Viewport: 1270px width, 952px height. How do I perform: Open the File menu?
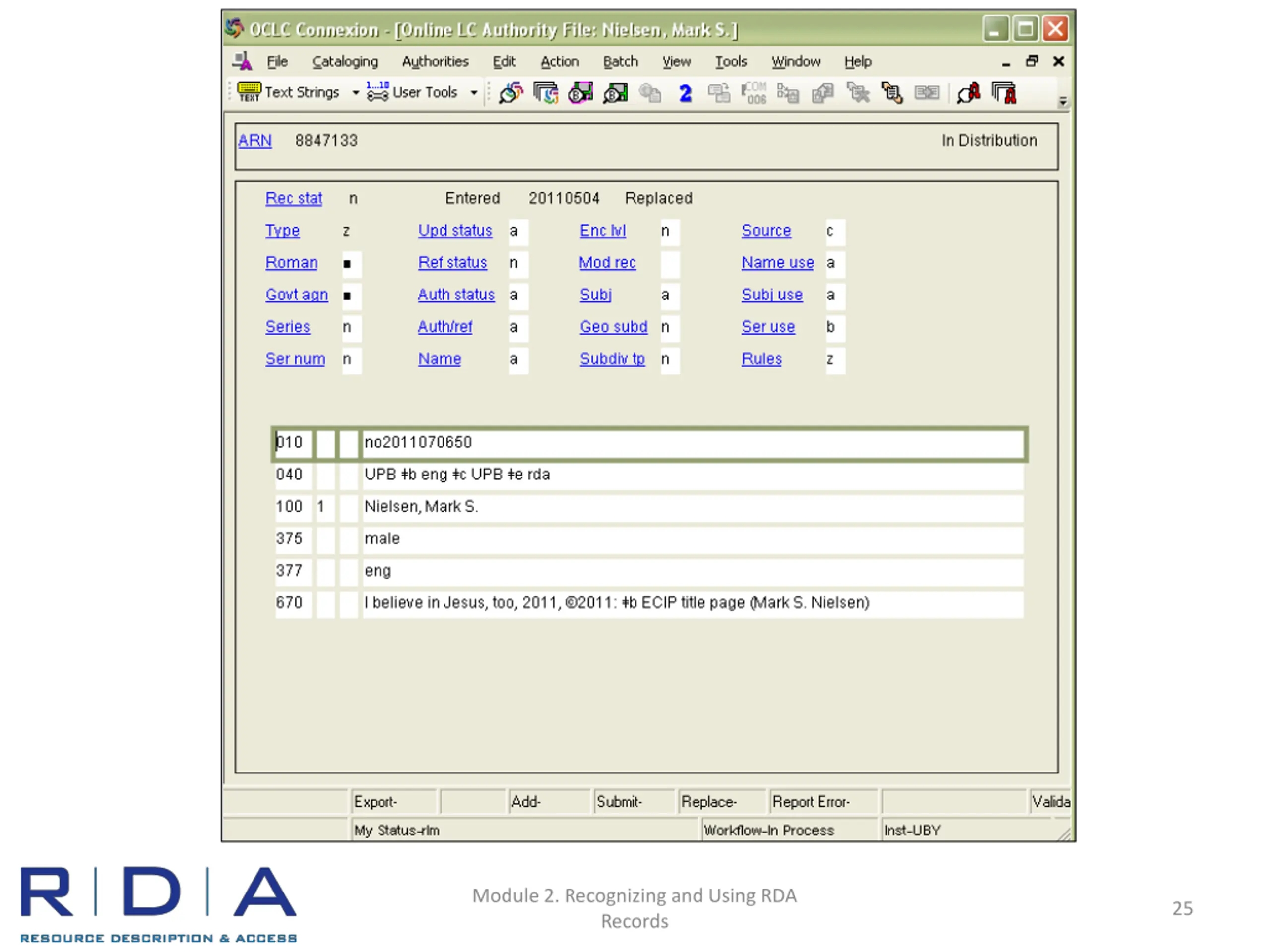pos(277,61)
